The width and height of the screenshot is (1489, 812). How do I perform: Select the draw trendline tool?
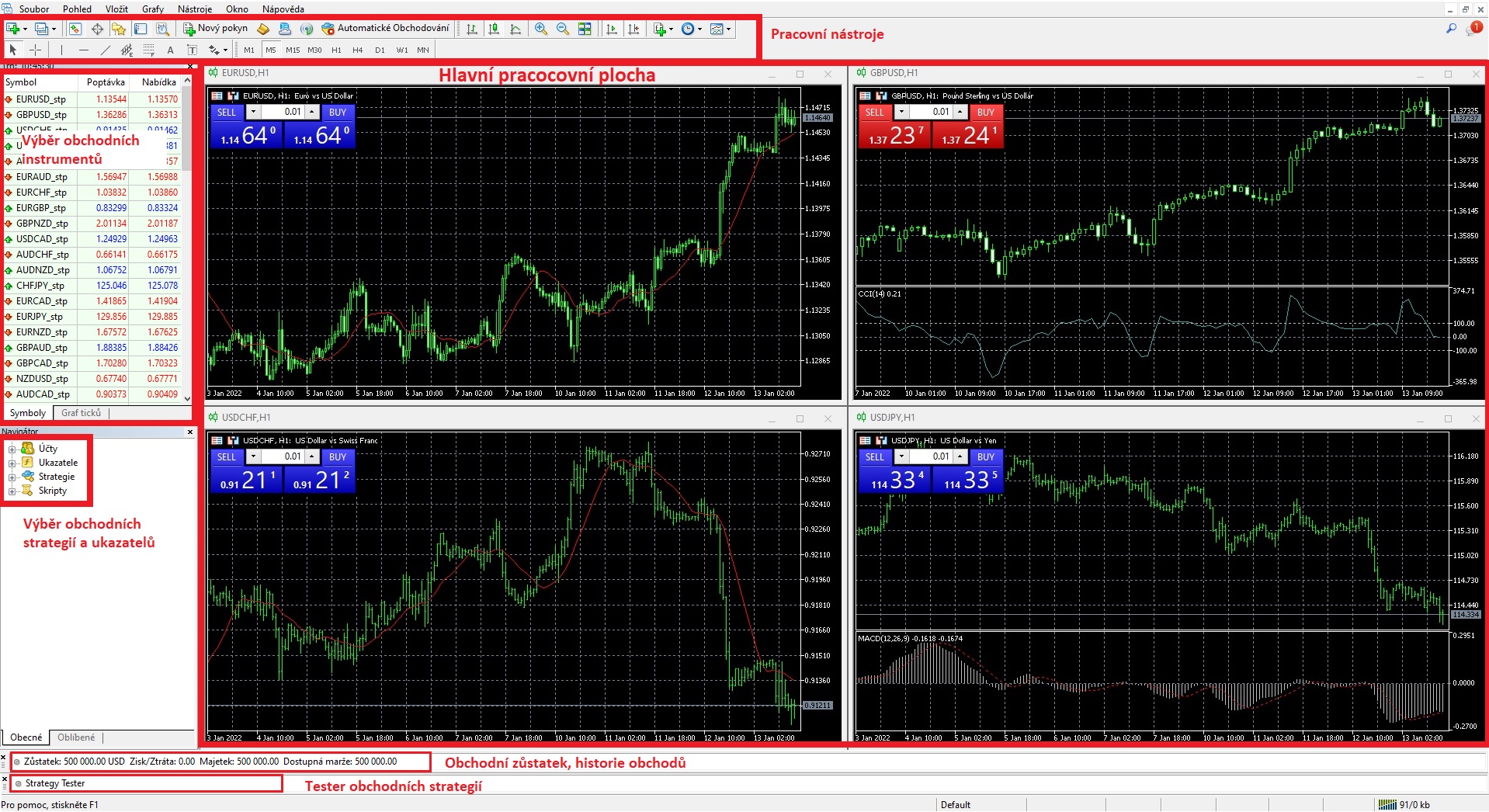(x=106, y=50)
